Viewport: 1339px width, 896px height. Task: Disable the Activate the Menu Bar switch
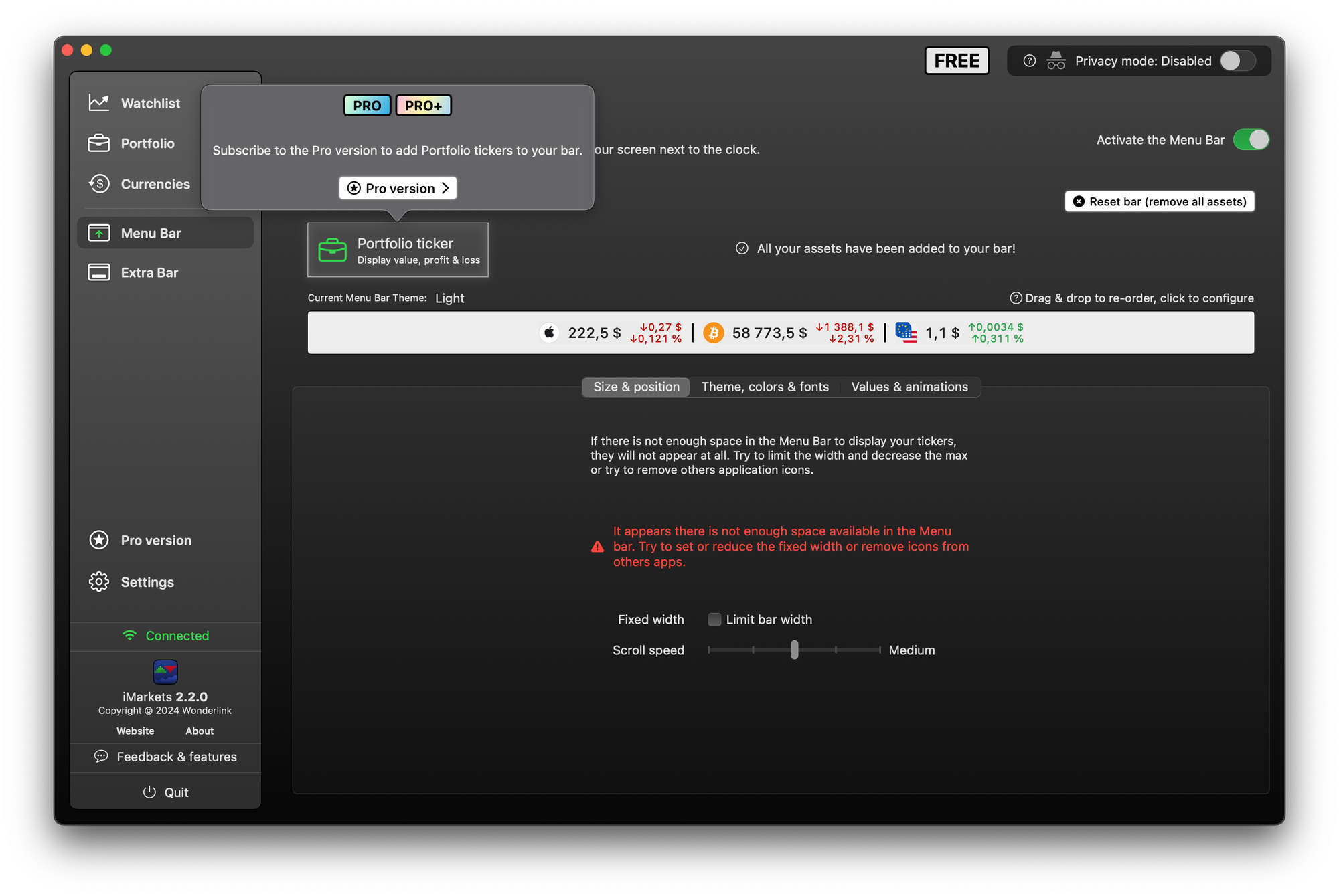tap(1251, 140)
